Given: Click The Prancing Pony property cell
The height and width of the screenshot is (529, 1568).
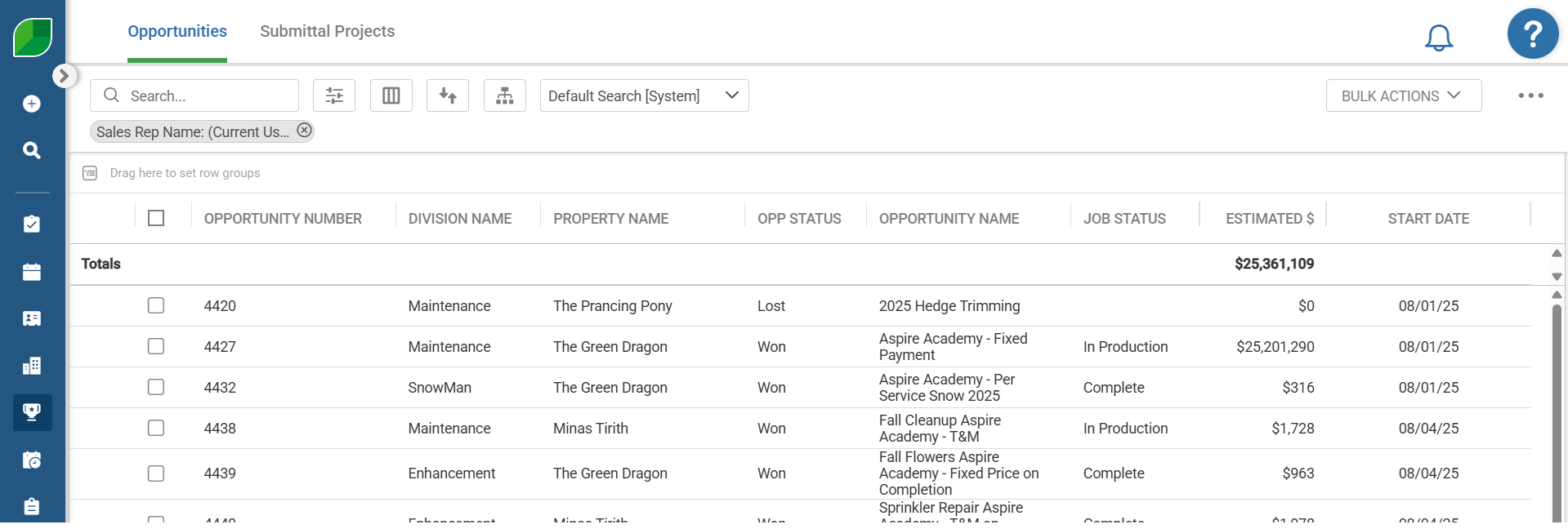Looking at the screenshot, I should coord(613,306).
